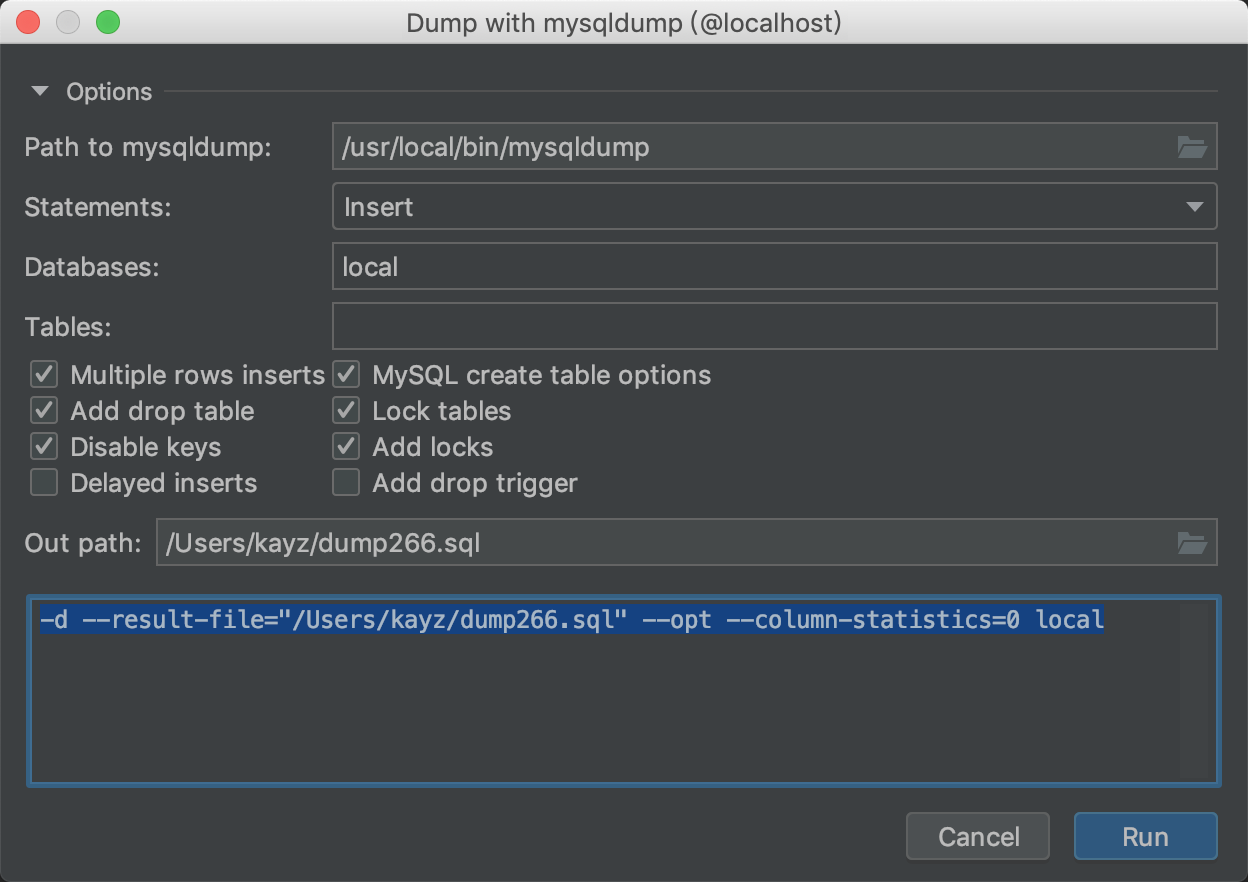Open the Statements dropdown

(1195, 206)
